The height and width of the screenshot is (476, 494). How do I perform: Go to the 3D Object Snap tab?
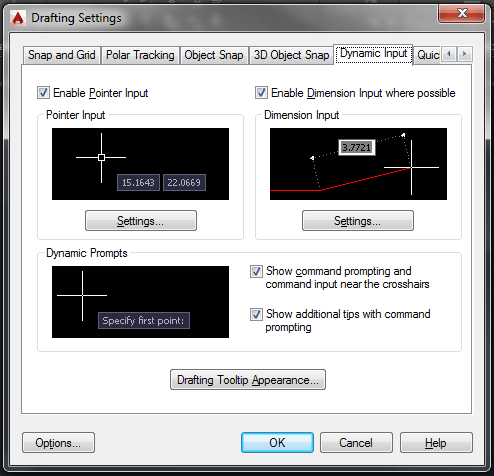(291, 55)
